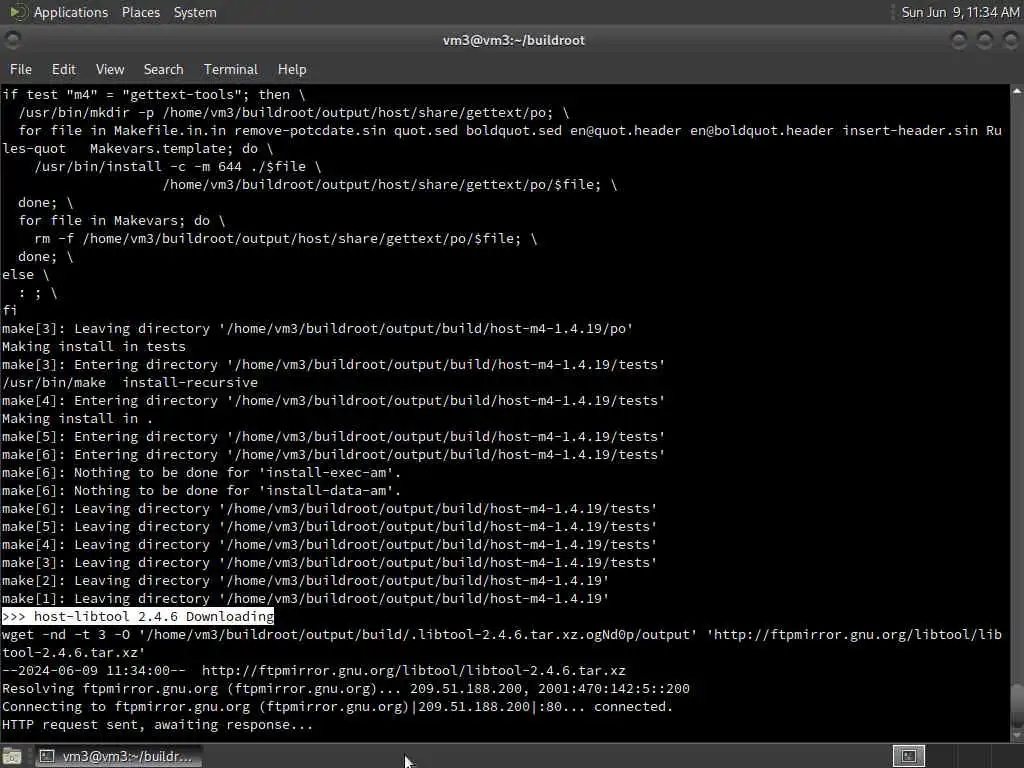The height and width of the screenshot is (768, 1024).
Task: Click the window menu icon in title bar
Action: (x=12, y=40)
